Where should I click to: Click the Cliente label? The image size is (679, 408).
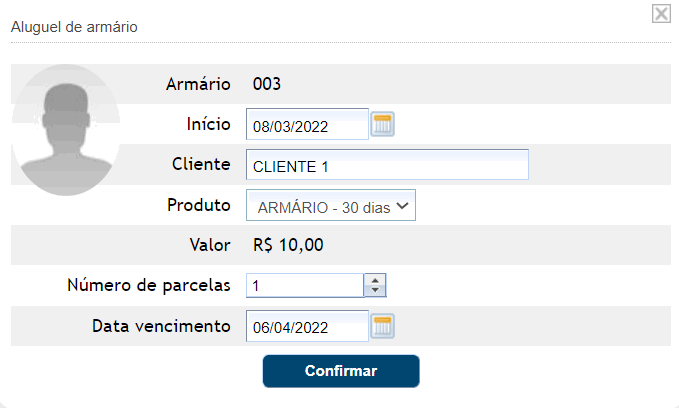tap(203, 165)
